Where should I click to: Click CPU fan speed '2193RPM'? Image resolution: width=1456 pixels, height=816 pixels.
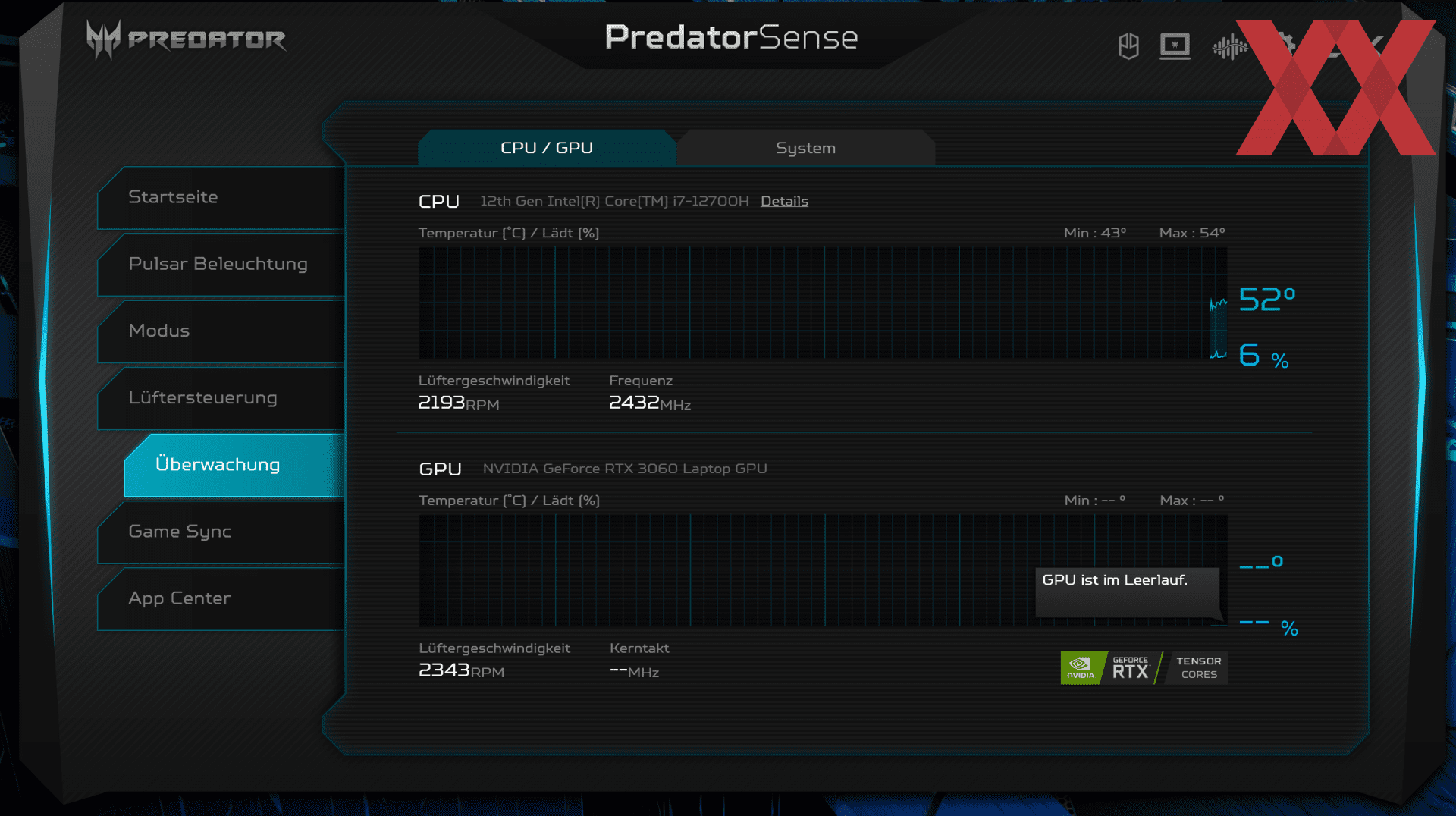(459, 403)
